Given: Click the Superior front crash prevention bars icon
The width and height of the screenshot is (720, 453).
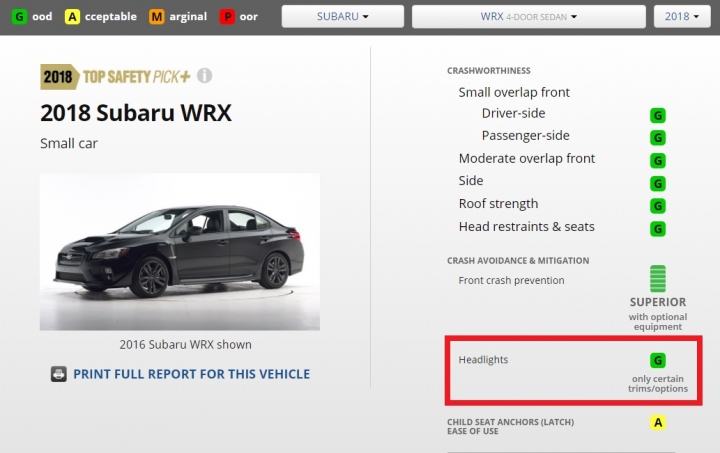Looking at the screenshot, I should tap(658, 278).
